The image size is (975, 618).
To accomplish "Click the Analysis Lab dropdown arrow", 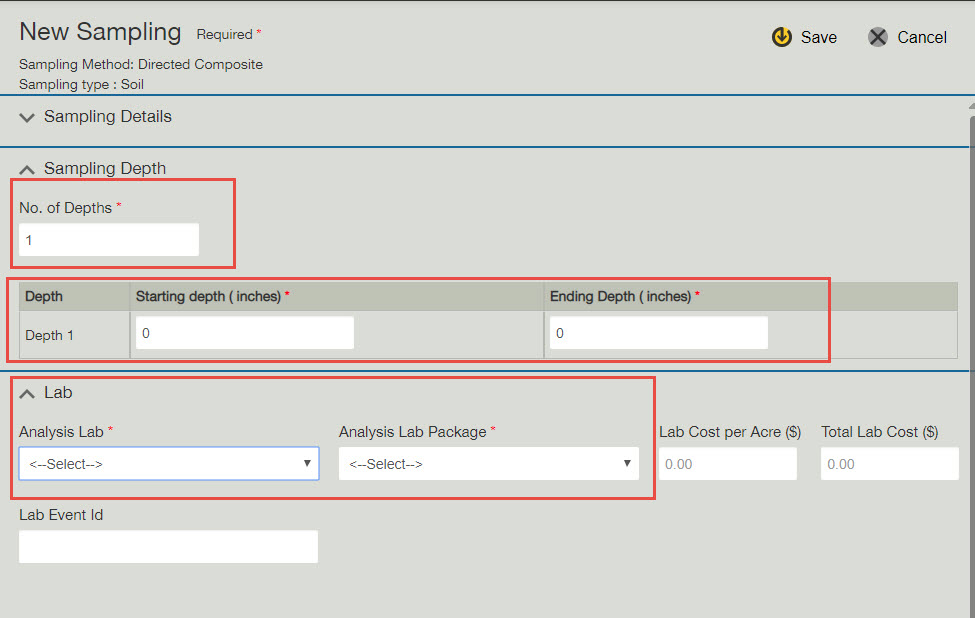I will [x=307, y=463].
